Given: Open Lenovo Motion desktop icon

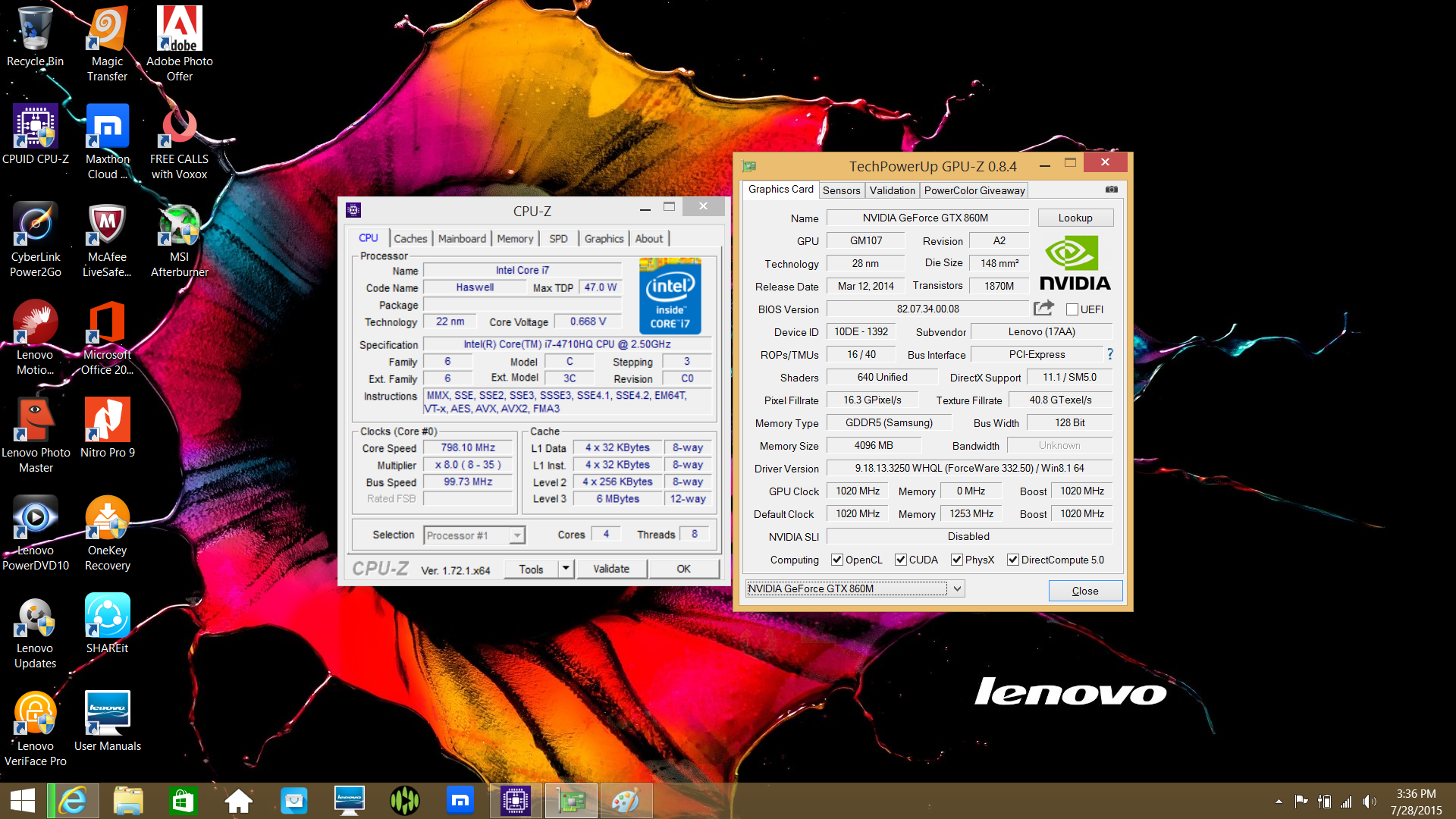Looking at the screenshot, I should [x=36, y=337].
